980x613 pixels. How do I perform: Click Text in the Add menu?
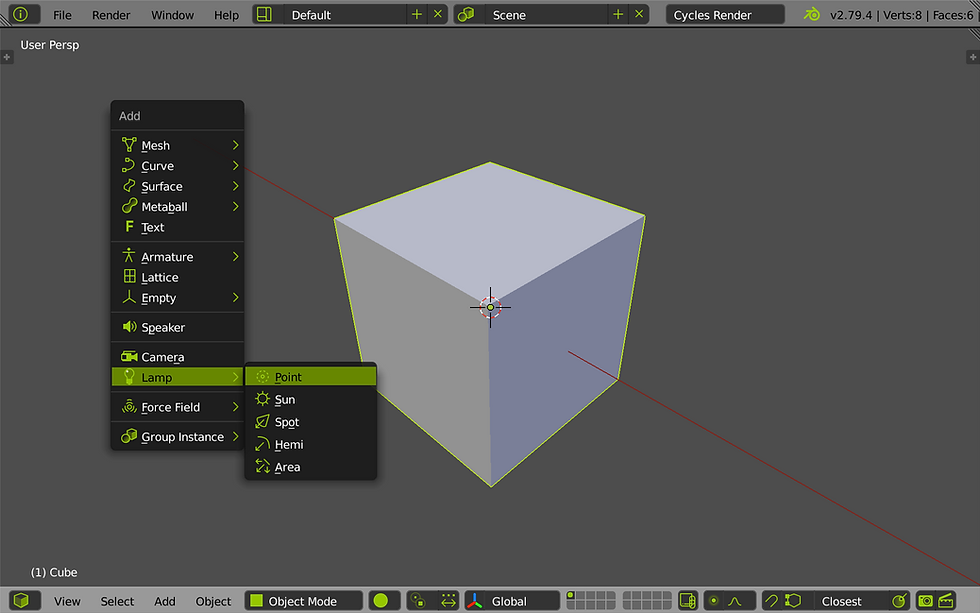[152, 227]
